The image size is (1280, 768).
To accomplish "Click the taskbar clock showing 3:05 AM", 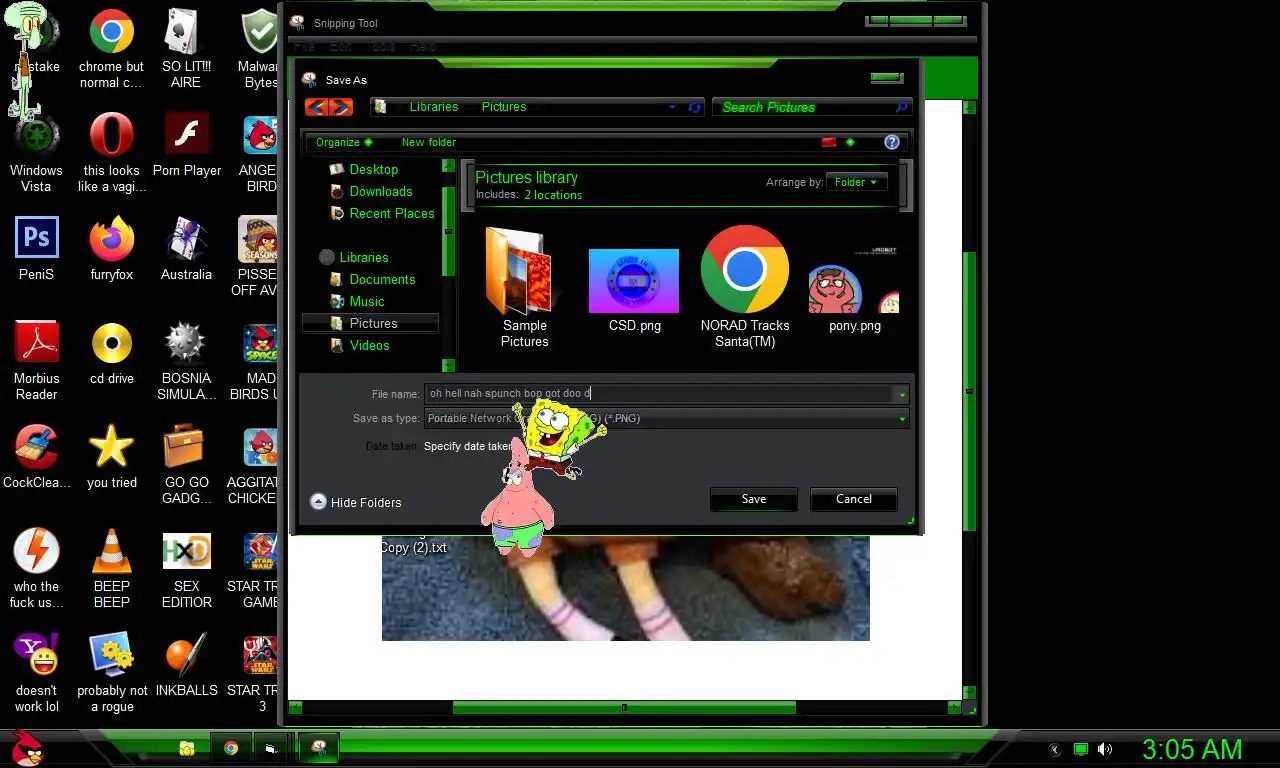I will tap(1192, 749).
